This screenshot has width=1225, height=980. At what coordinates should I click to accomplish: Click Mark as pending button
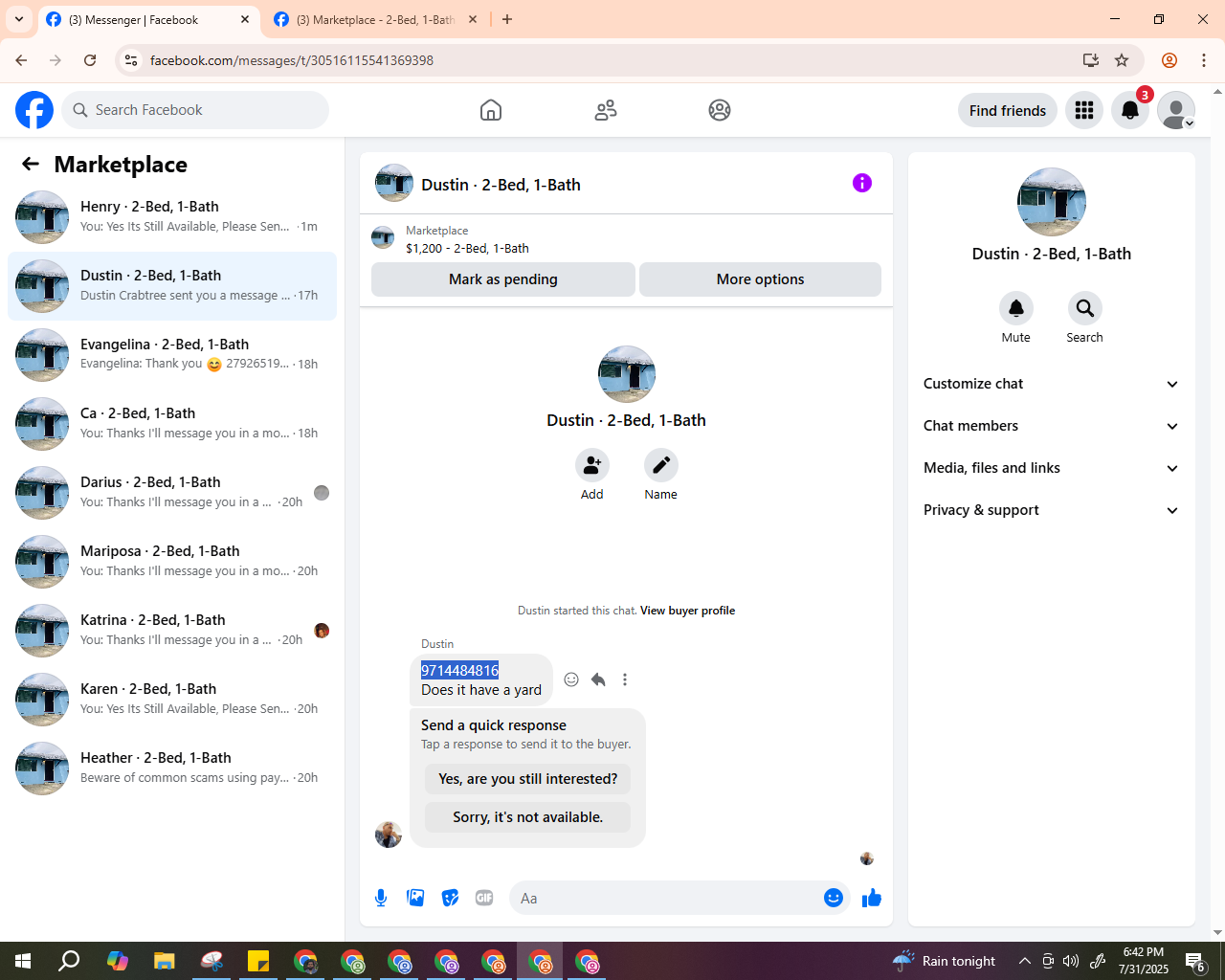[503, 279]
